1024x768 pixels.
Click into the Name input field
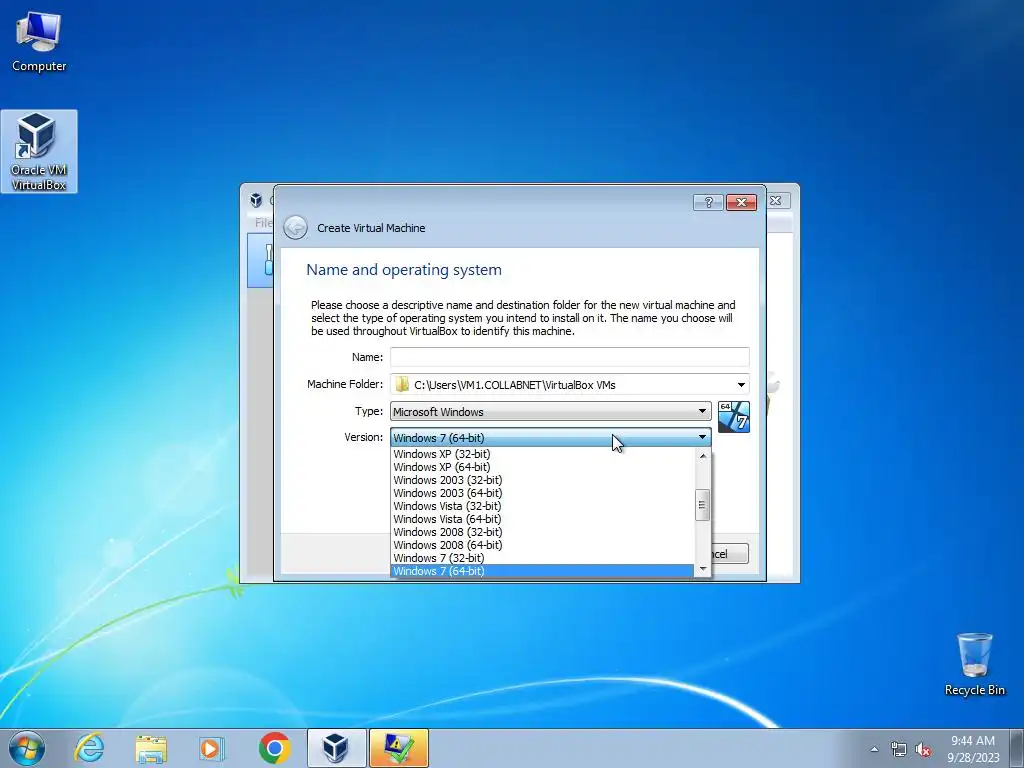click(x=569, y=357)
